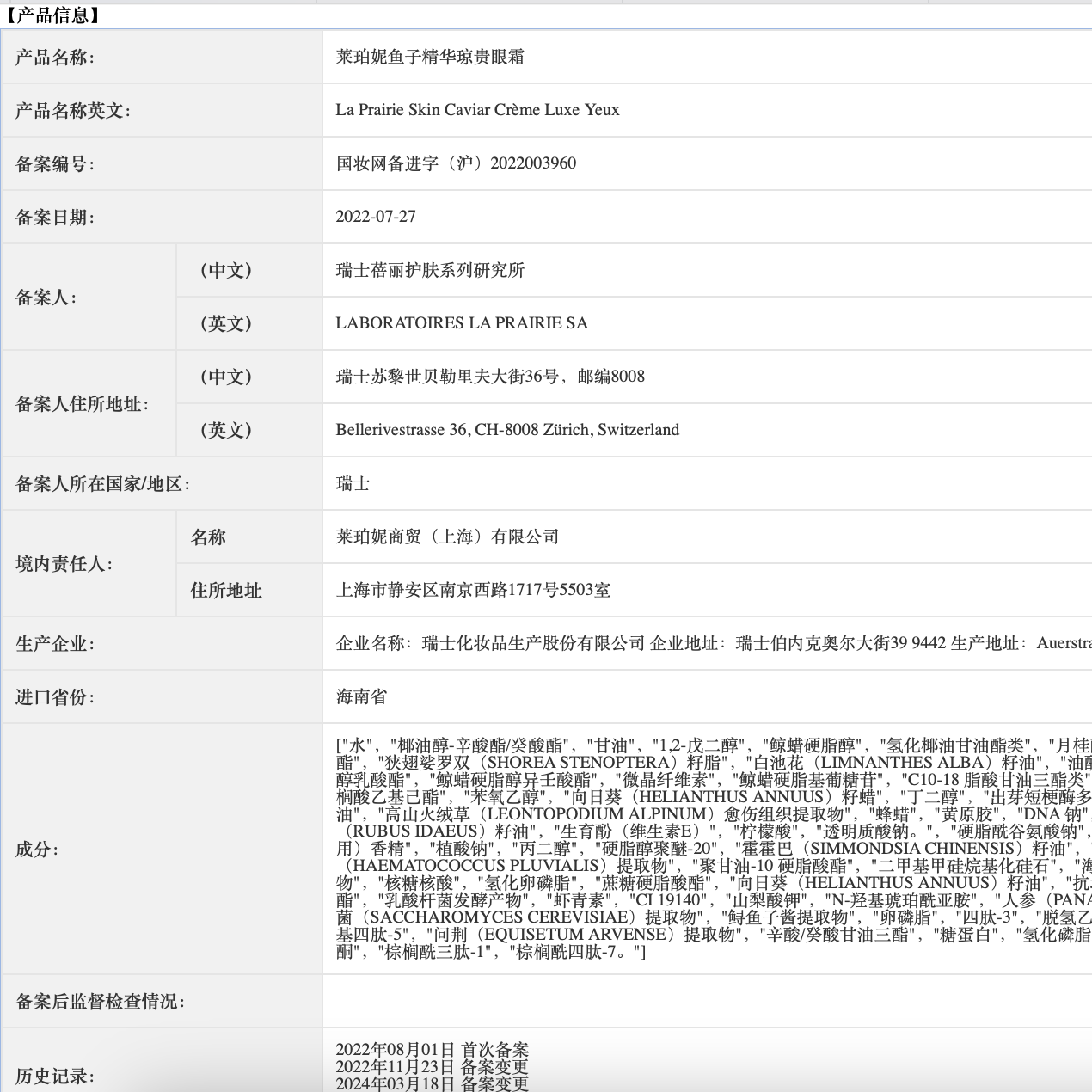This screenshot has width=1092, height=1092.
Task: Select the English address Bellerivestrasse 36
Action: point(507,430)
